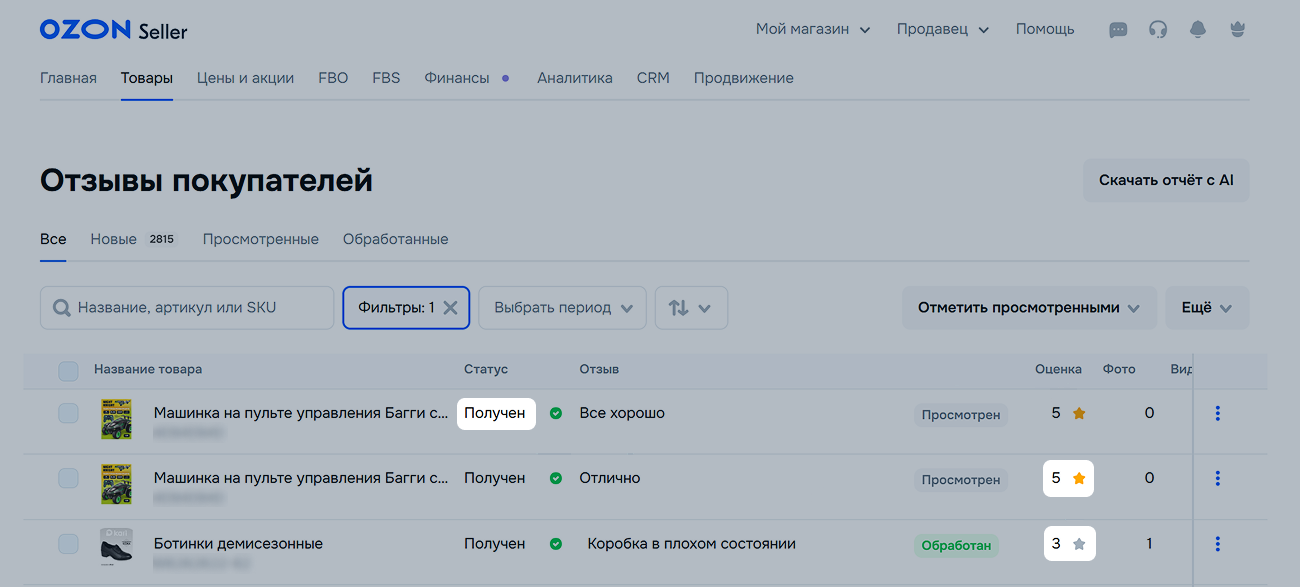This screenshot has width=1300, height=587.
Task: Click the crown premium icon
Action: [x=1237, y=30]
